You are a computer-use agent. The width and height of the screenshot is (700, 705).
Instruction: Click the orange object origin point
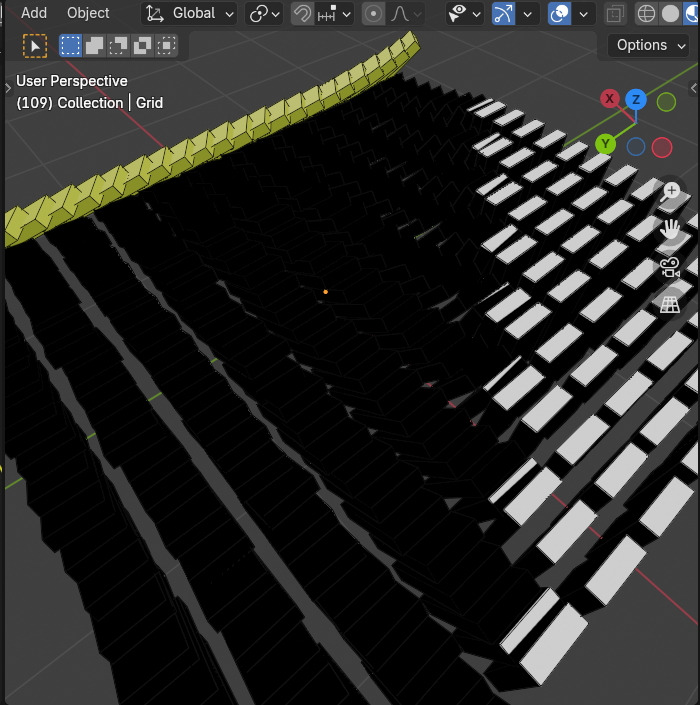[325, 292]
